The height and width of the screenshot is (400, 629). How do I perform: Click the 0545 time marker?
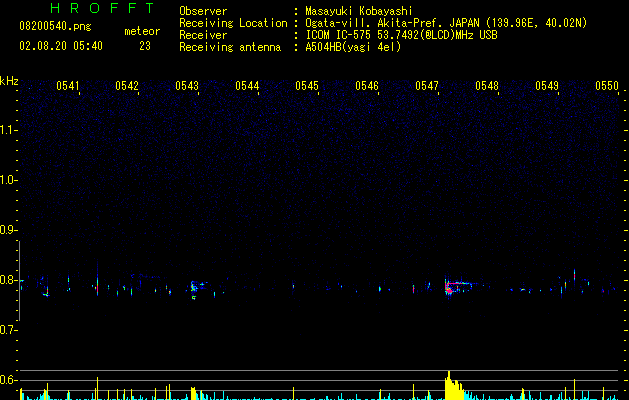pyautogui.click(x=307, y=86)
